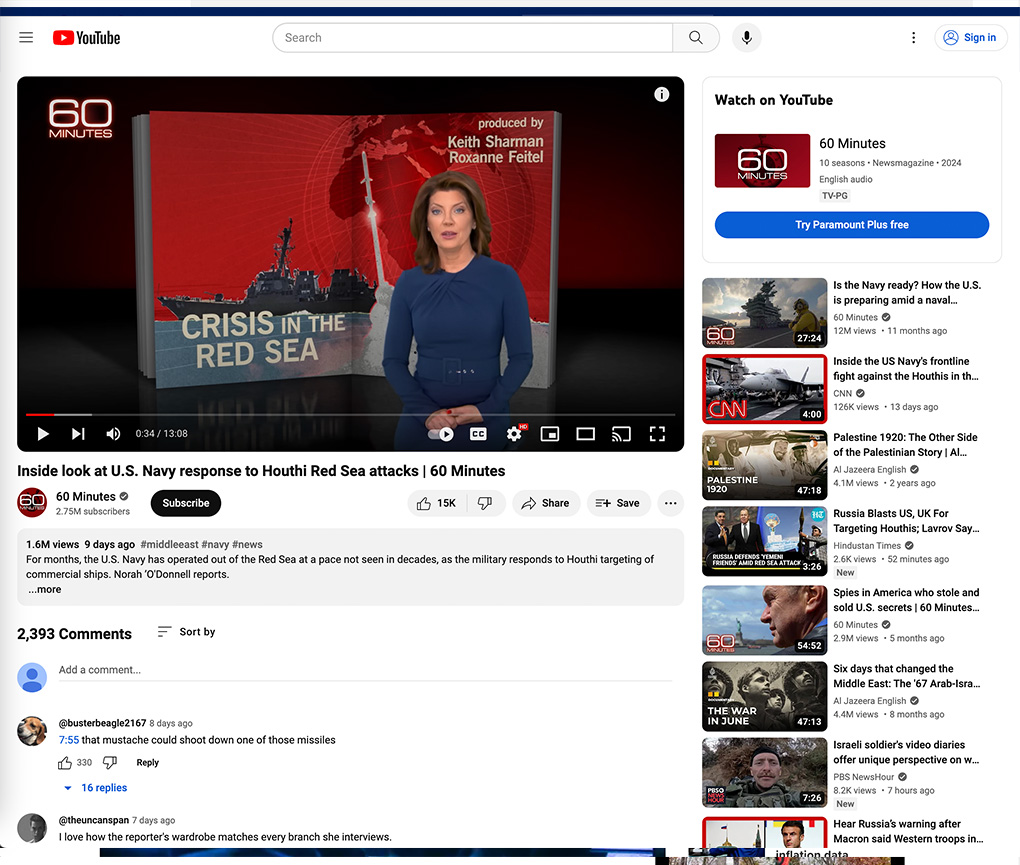The image size is (1020, 865).
Task: Toggle closed captions (CC)
Action: click(x=478, y=434)
